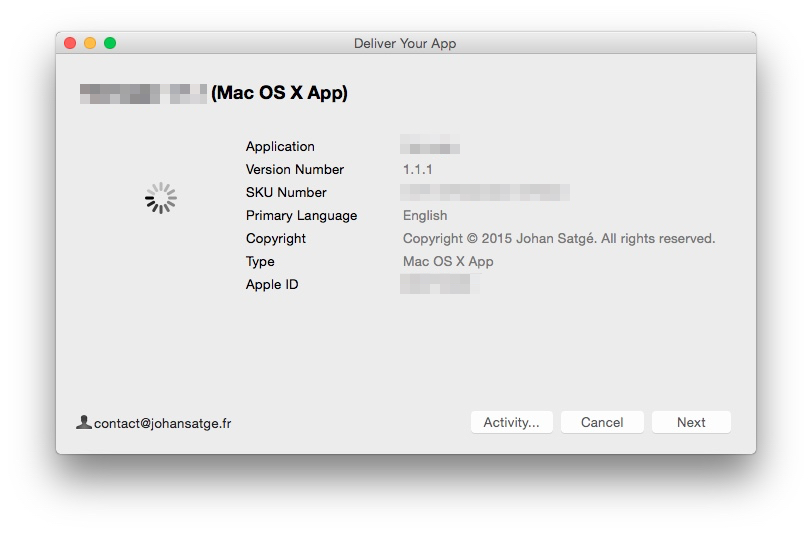Click the Version Number value 1.1.1
This screenshot has height=534, width=812.
coord(417,170)
